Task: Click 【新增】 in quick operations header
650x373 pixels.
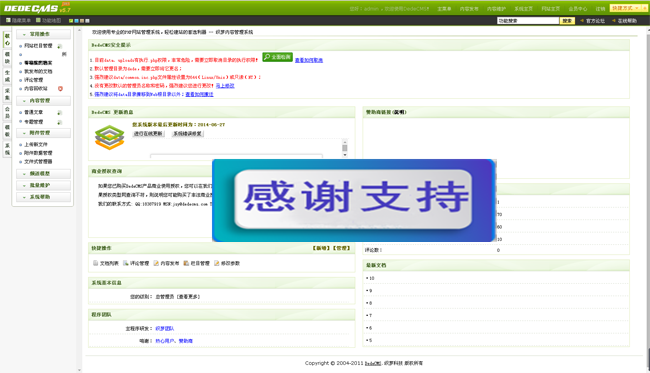Action: (x=321, y=248)
